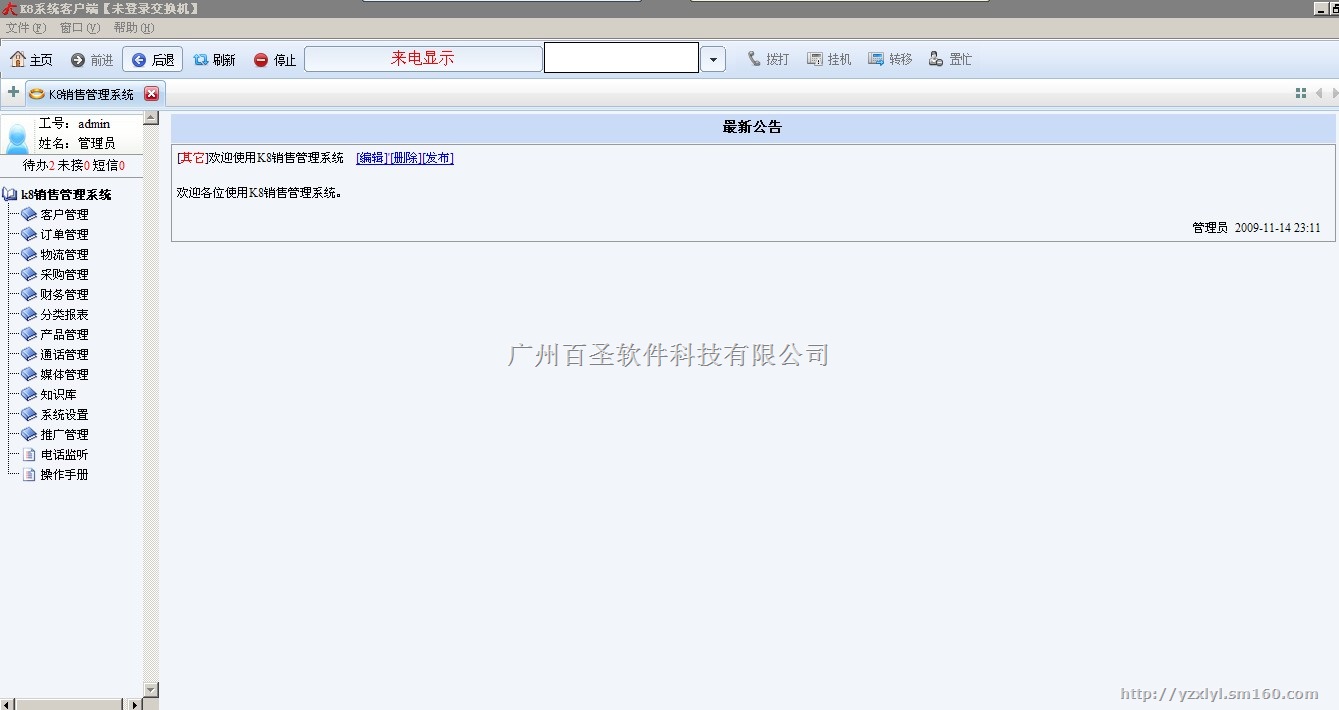
Task: Open the phone number dropdown arrow
Action: click(712, 60)
